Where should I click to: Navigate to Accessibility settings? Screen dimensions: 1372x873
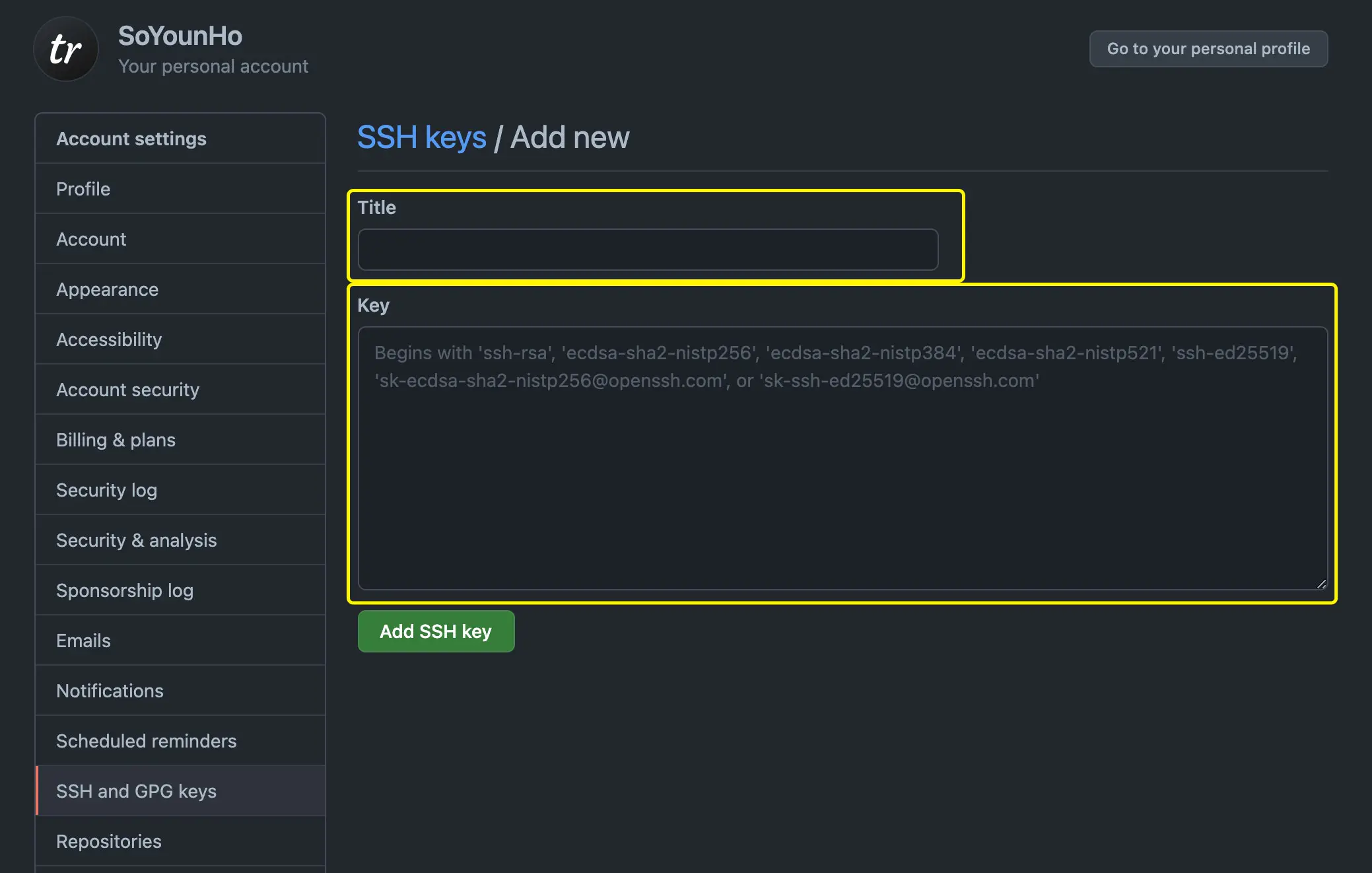(109, 339)
